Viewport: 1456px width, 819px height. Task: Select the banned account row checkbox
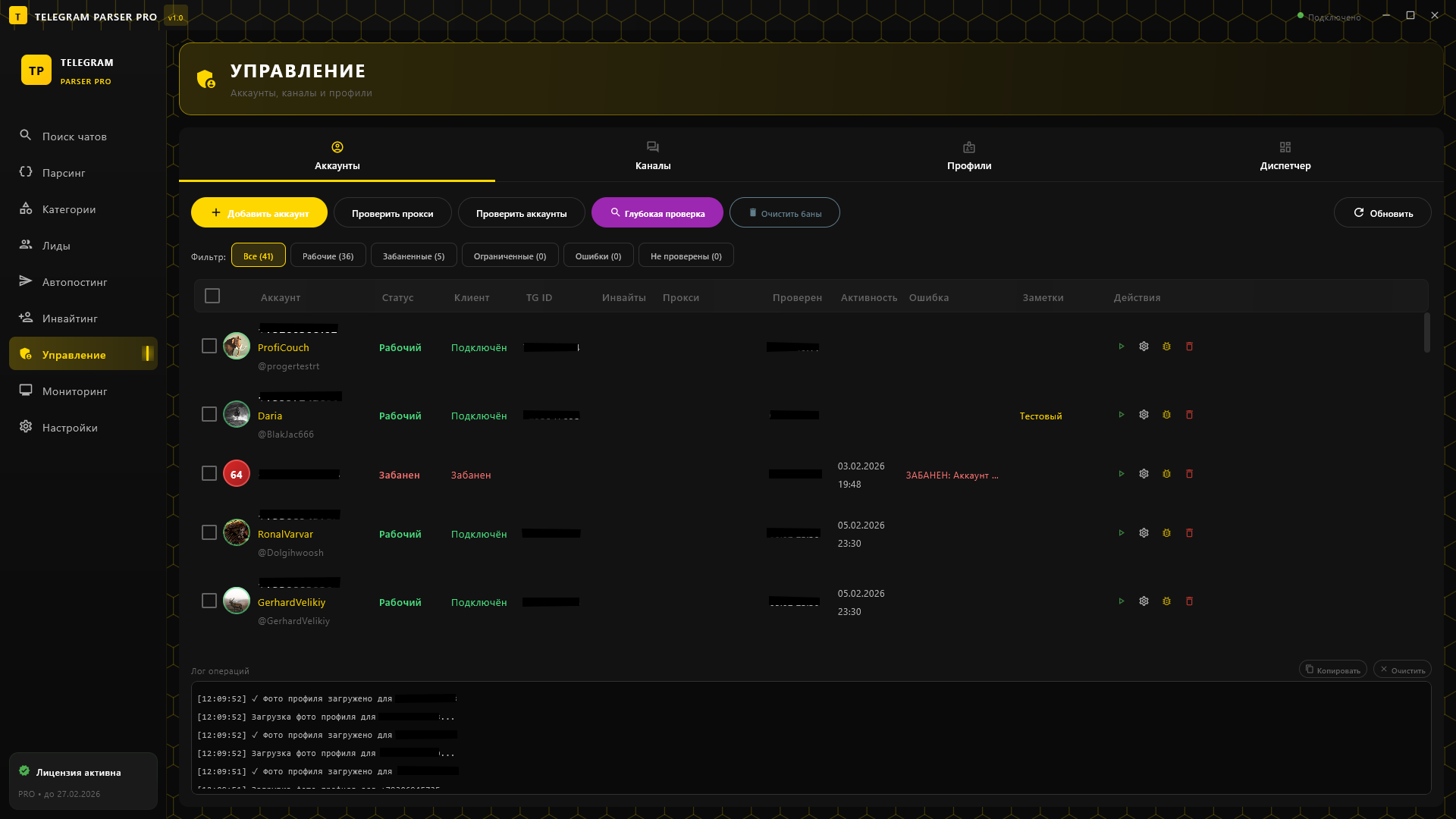click(209, 473)
